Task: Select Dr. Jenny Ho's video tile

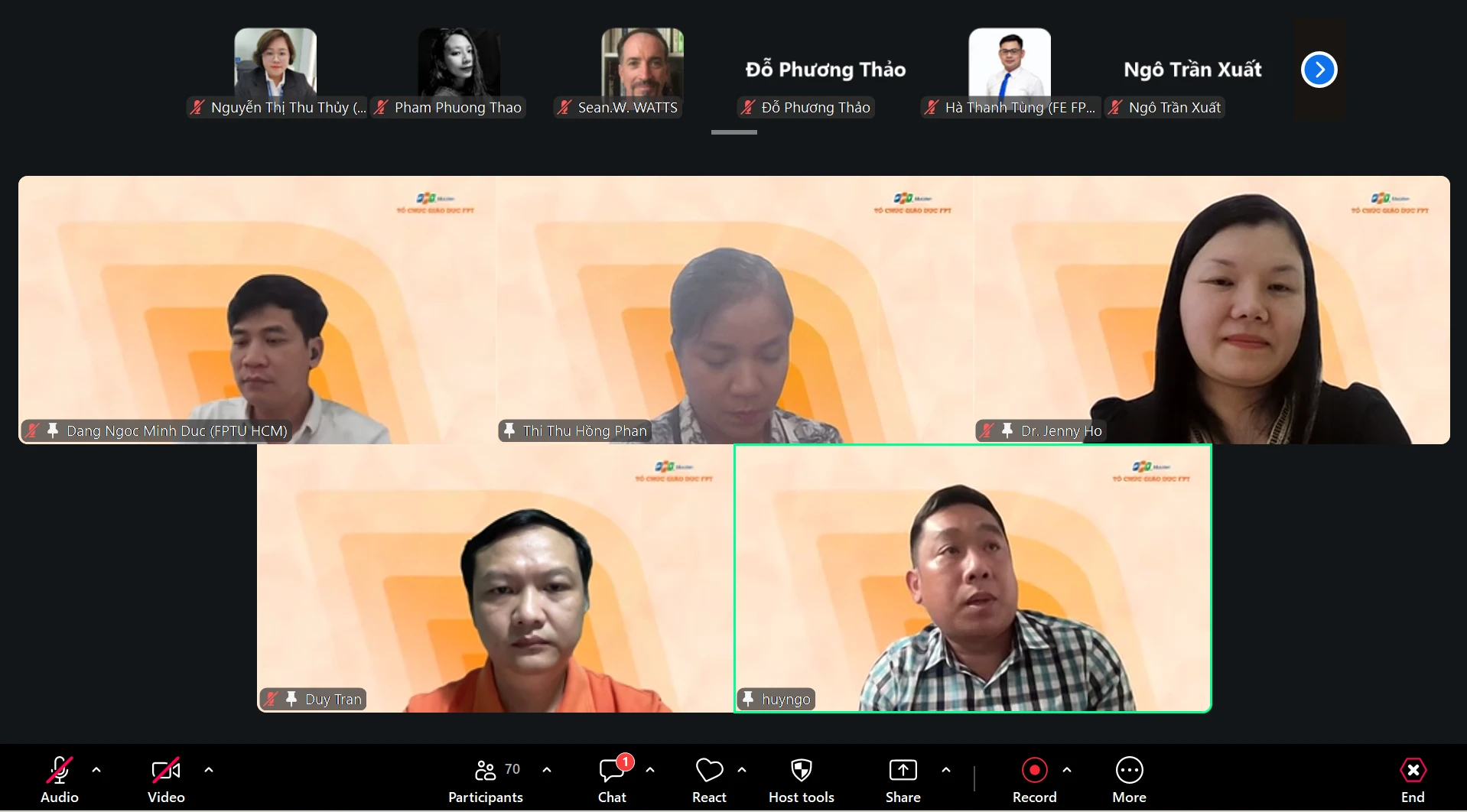Action: click(x=1212, y=310)
